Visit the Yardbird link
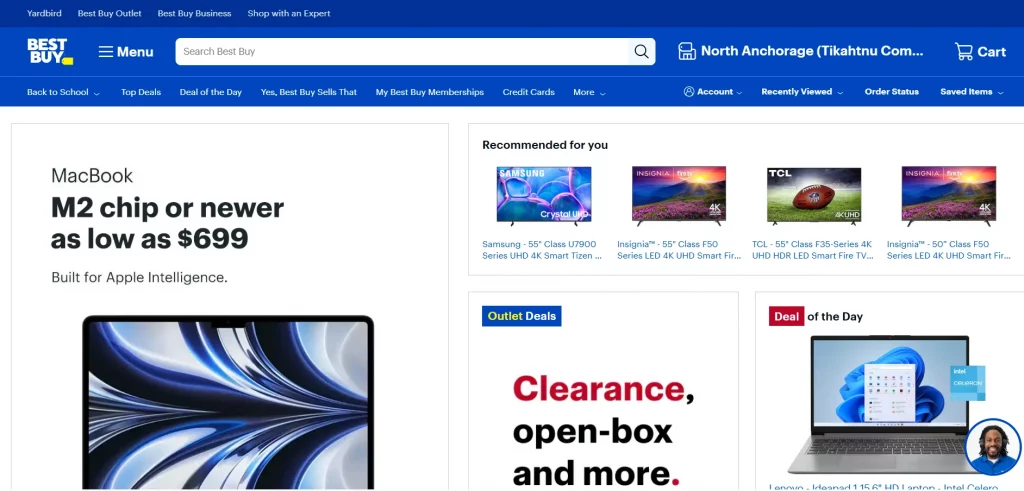Viewport: 1024px width, 491px height. coord(44,13)
